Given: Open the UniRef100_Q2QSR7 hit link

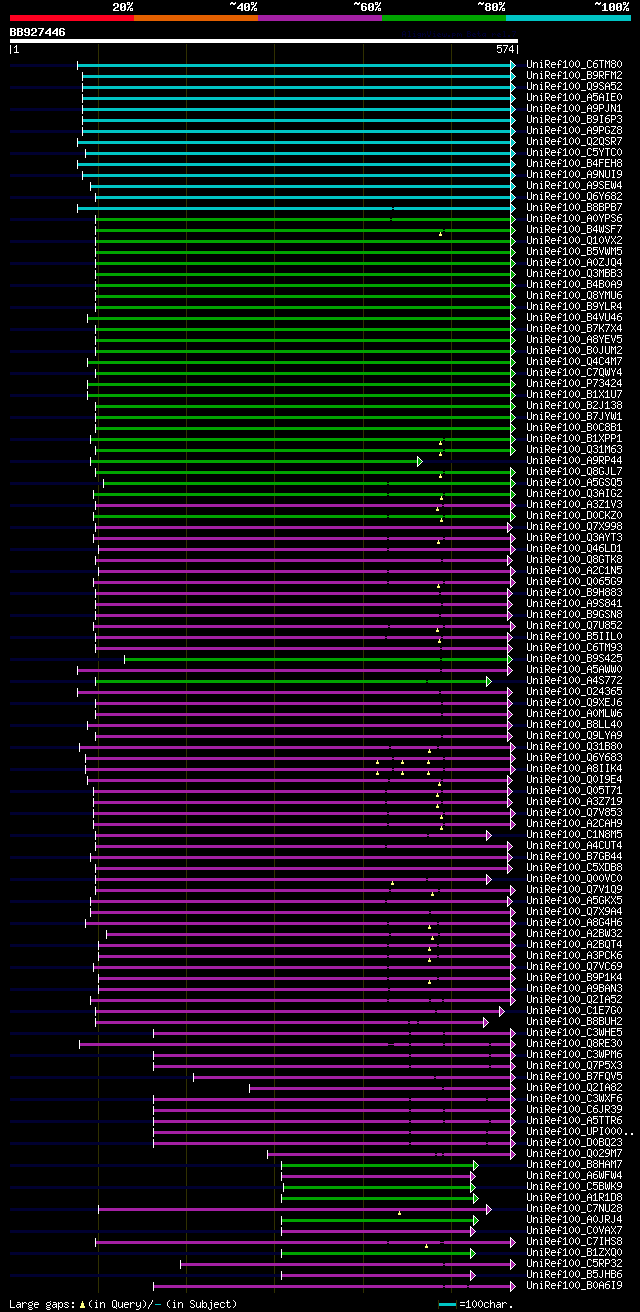Looking at the screenshot, I should (574, 142).
